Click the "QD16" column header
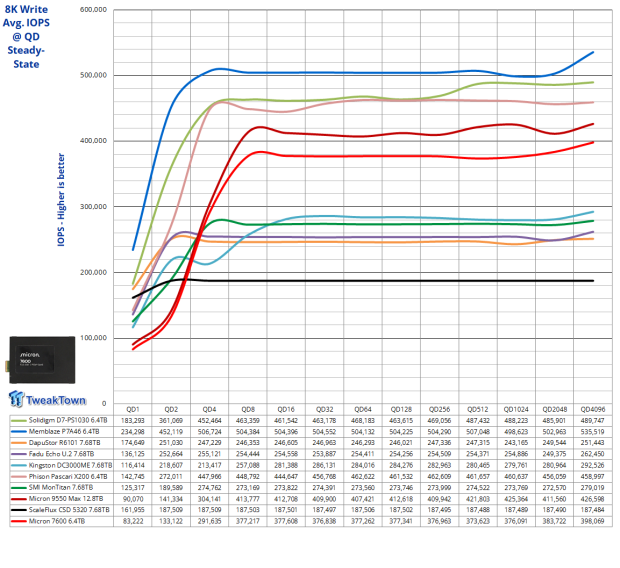 [x=286, y=409]
